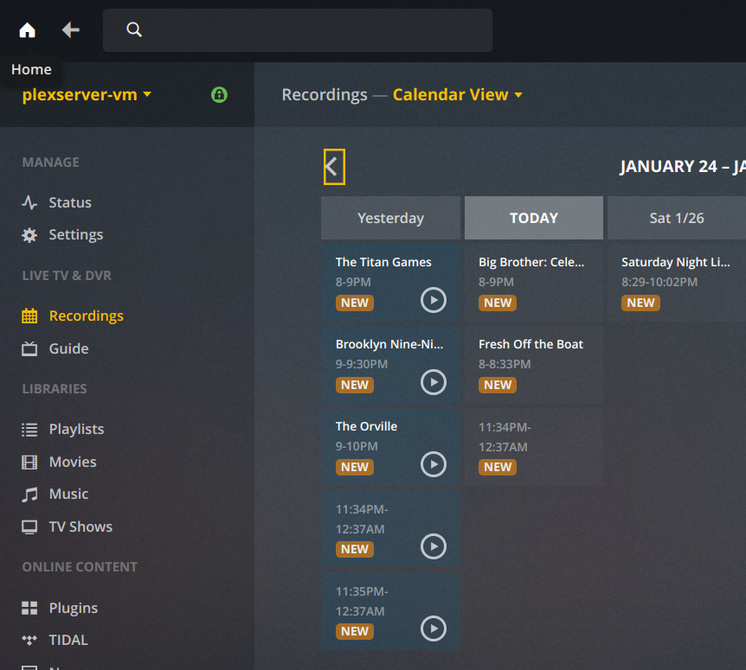Image resolution: width=746 pixels, height=670 pixels.
Task: Open Playlists library
Action: pyautogui.click(x=77, y=430)
